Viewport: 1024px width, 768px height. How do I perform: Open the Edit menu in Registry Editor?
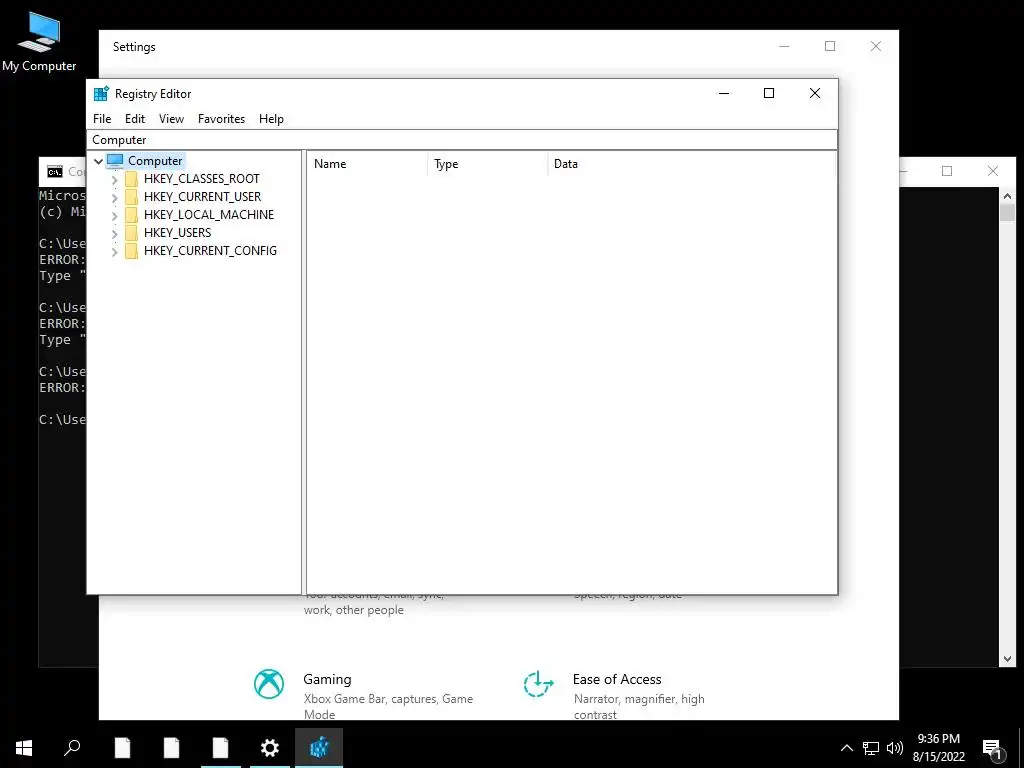tap(135, 119)
